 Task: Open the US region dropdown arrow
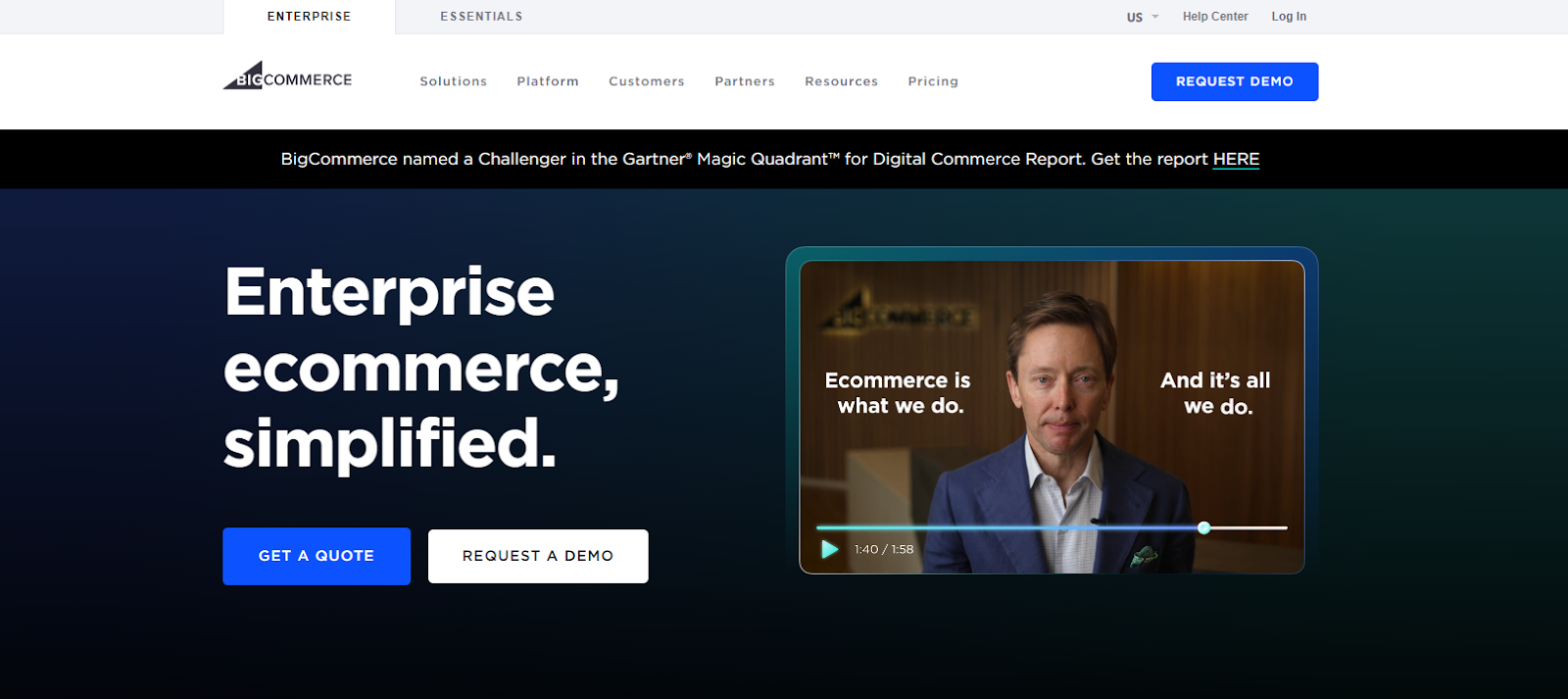(x=1155, y=17)
